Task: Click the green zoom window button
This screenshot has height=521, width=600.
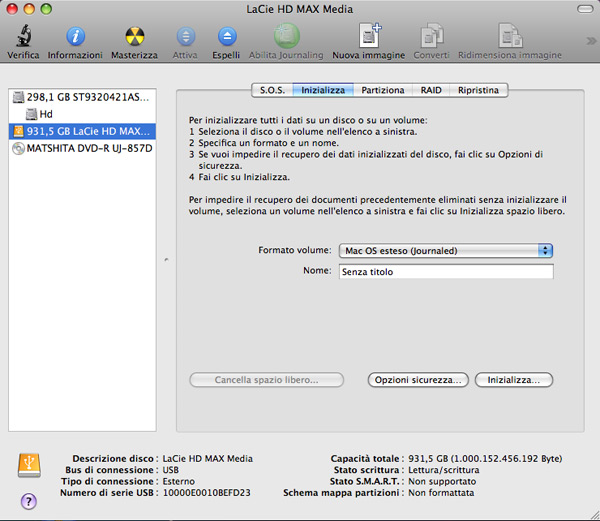Action: (46, 9)
